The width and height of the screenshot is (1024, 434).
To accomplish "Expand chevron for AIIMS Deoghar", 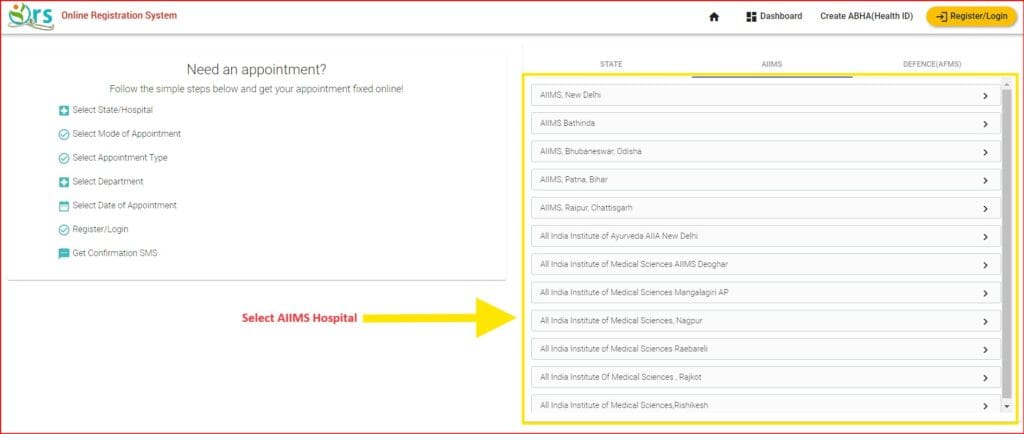I will [x=985, y=265].
